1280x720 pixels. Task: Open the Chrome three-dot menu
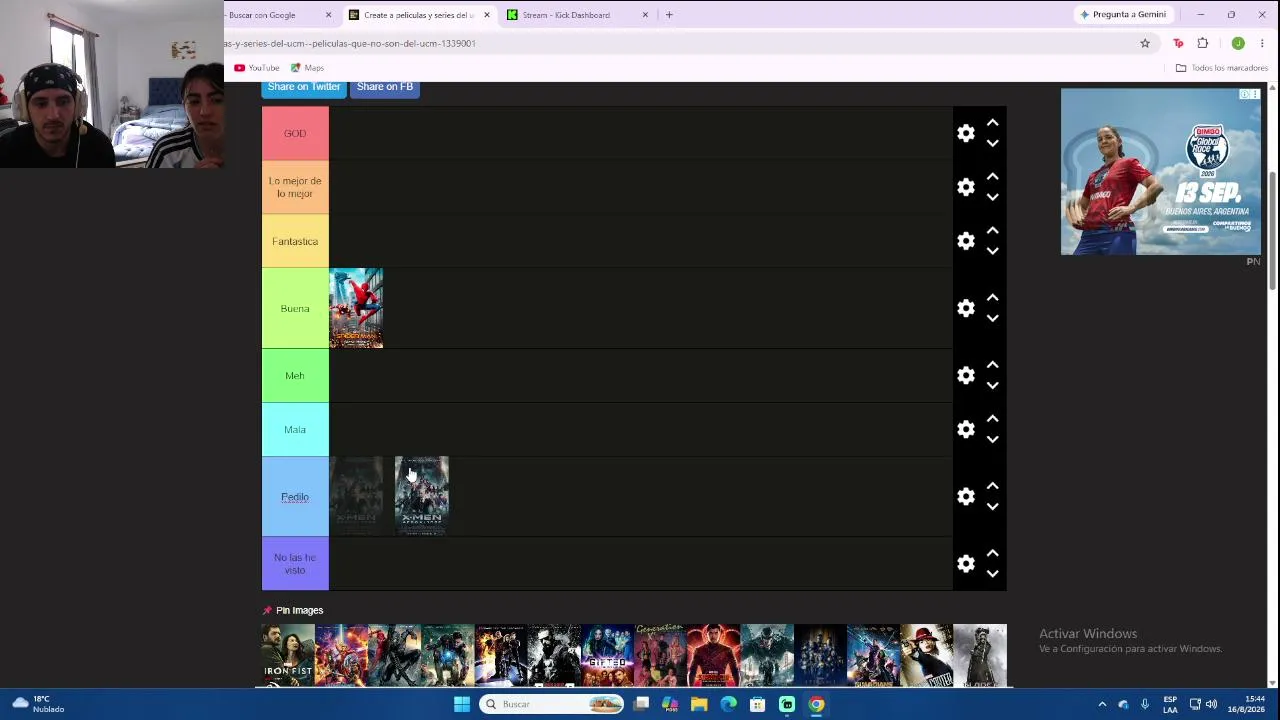click(1262, 43)
